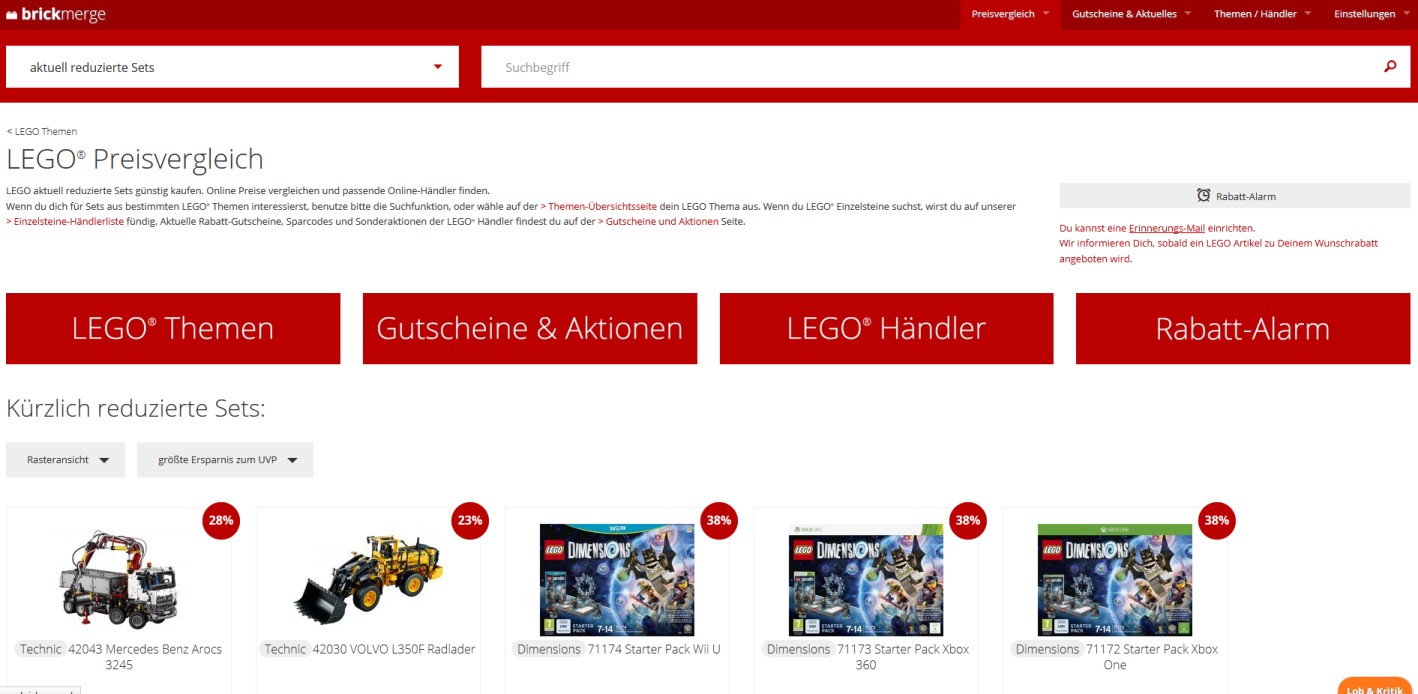Viewport: 1418px width, 694px height.
Task: Open the Themen / Händler menu
Action: click(x=1262, y=14)
